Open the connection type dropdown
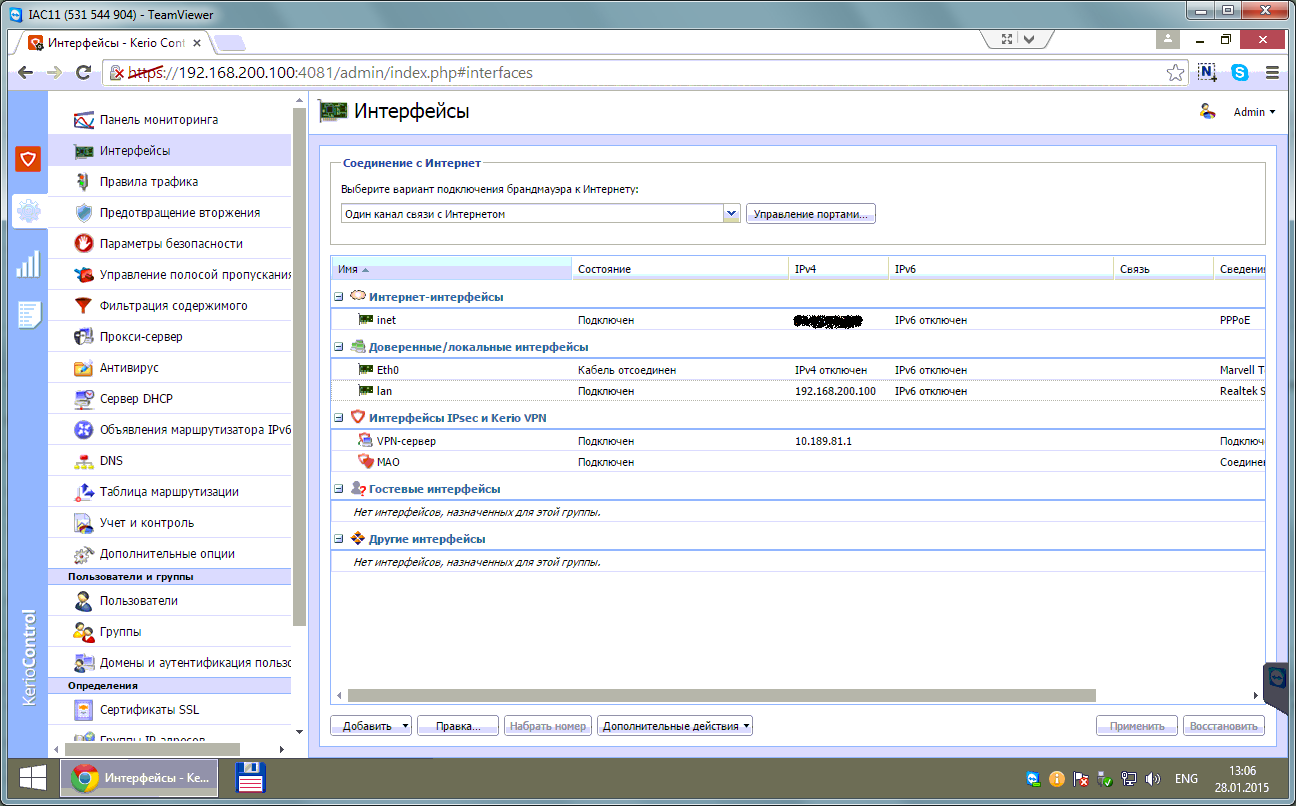 point(540,213)
